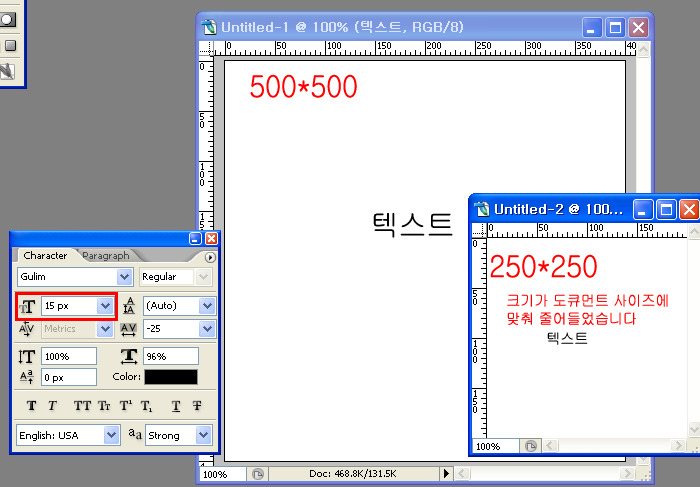Image resolution: width=700 pixels, height=487 pixels.
Task: Click the Untitled-1 ruler origin corner
Action: pyautogui.click(x=206, y=49)
